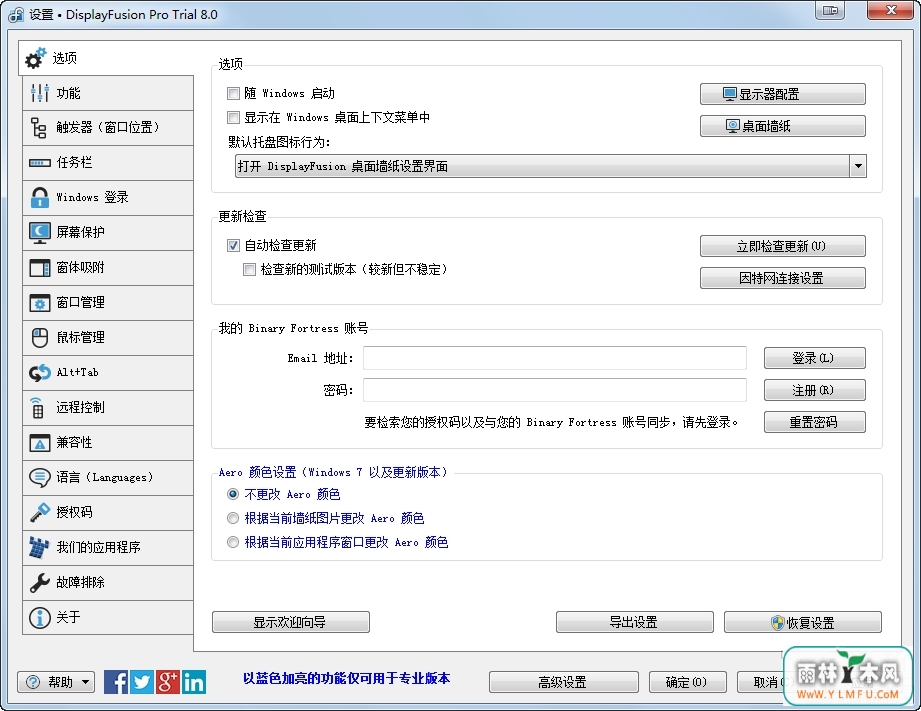Screen dimensions: 921x711
Task: Click the moon monitor icon for 屏幕保护
Action: pyautogui.click(x=39, y=233)
